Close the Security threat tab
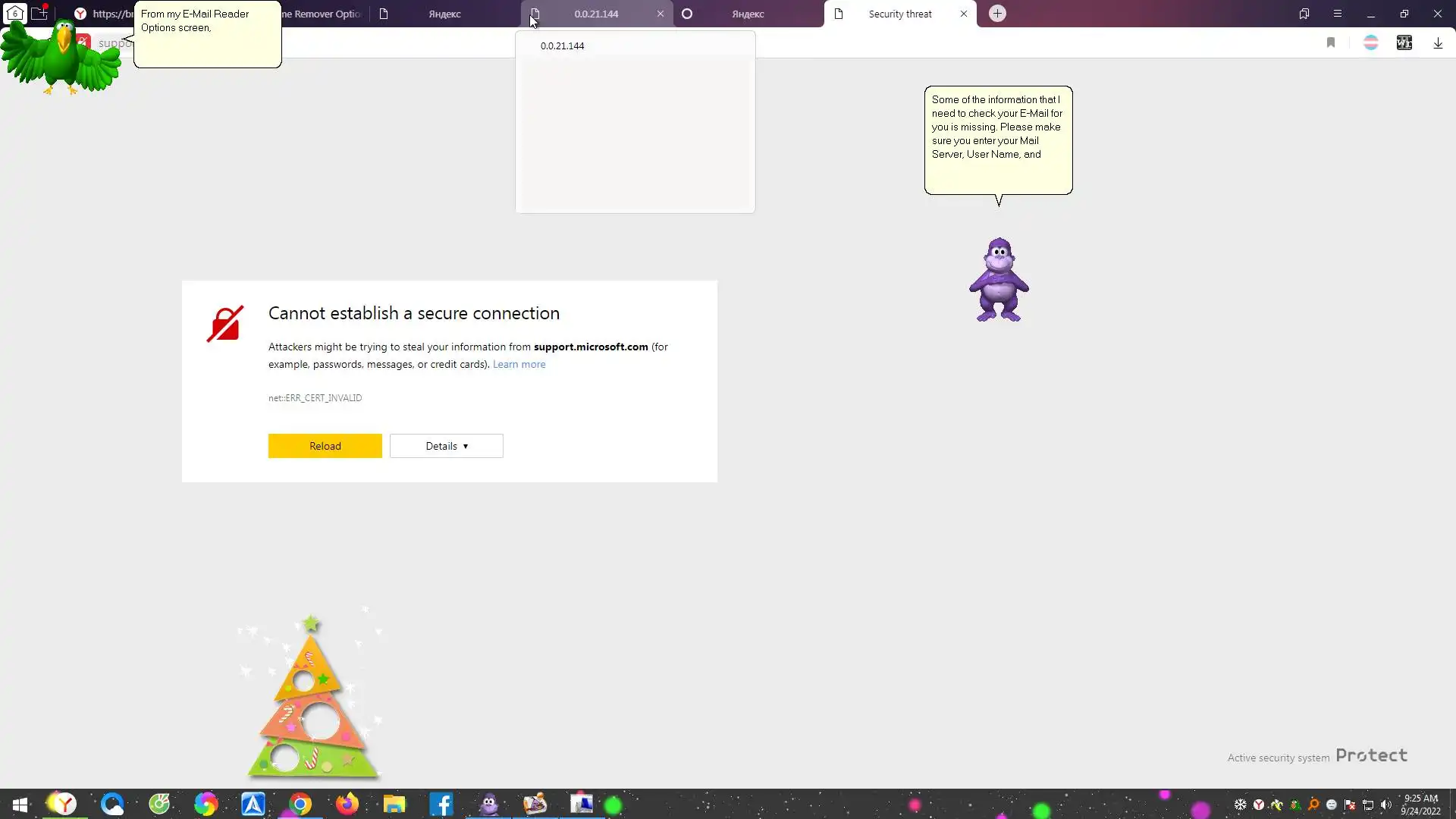1456x819 pixels. pyautogui.click(x=964, y=14)
